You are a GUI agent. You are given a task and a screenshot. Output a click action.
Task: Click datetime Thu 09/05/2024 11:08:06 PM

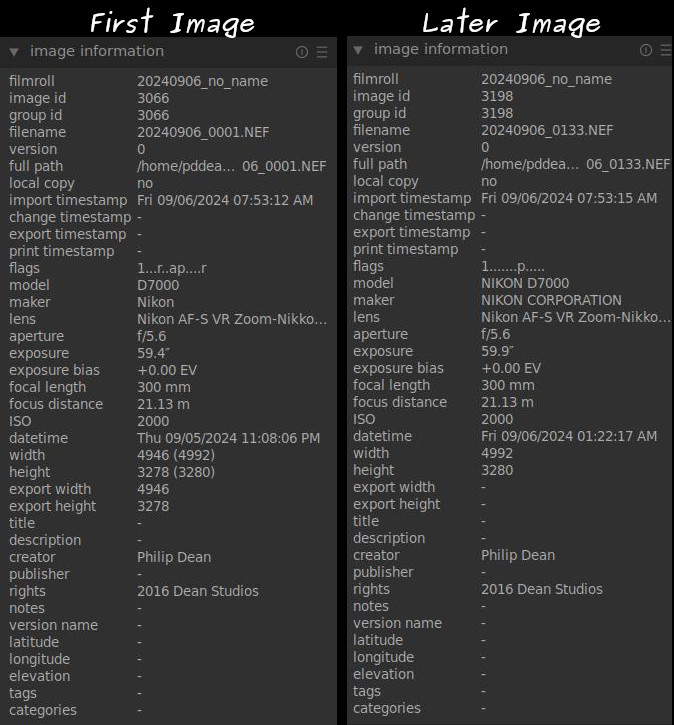pyautogui.click(x=228, y=438)
